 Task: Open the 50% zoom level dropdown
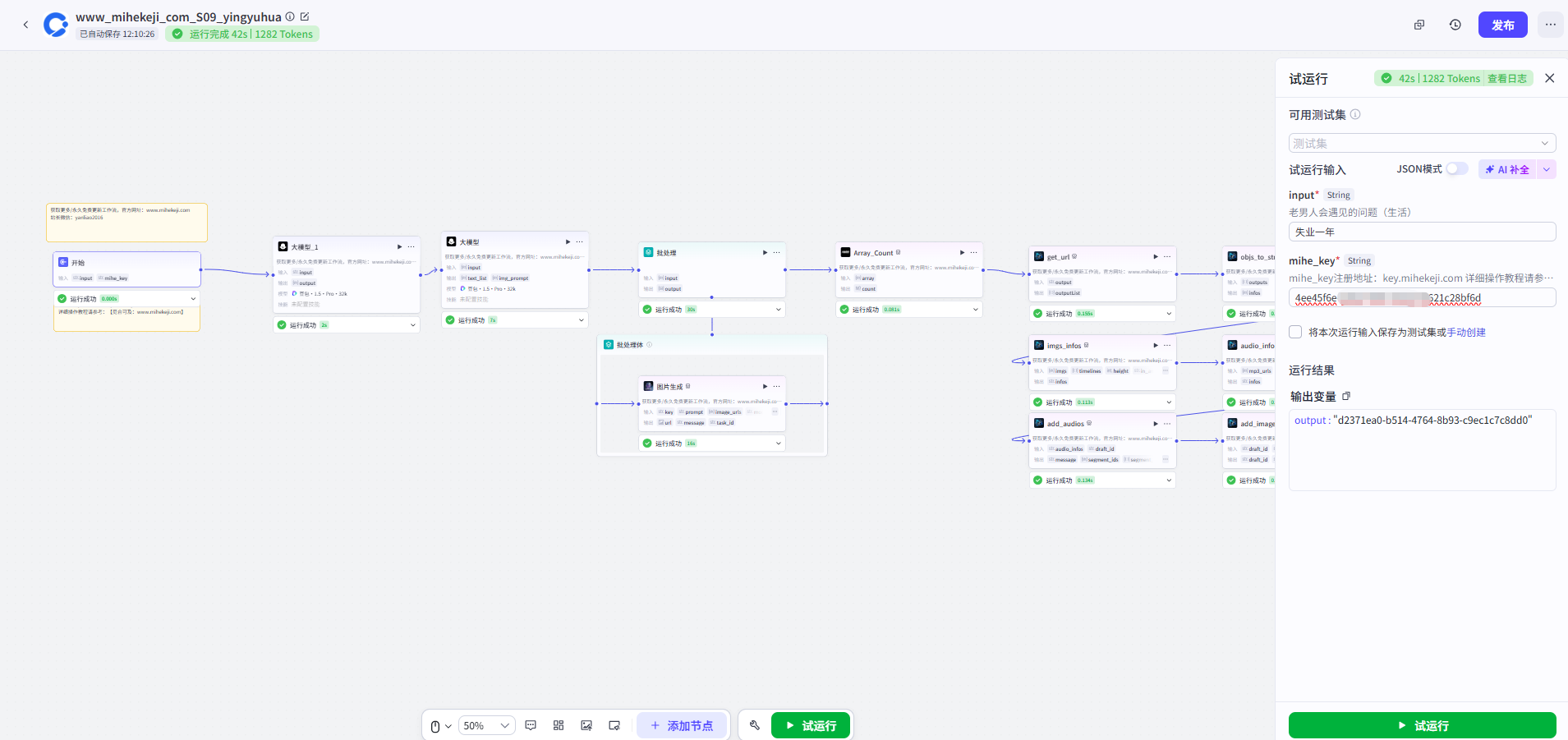coord(486,725)
